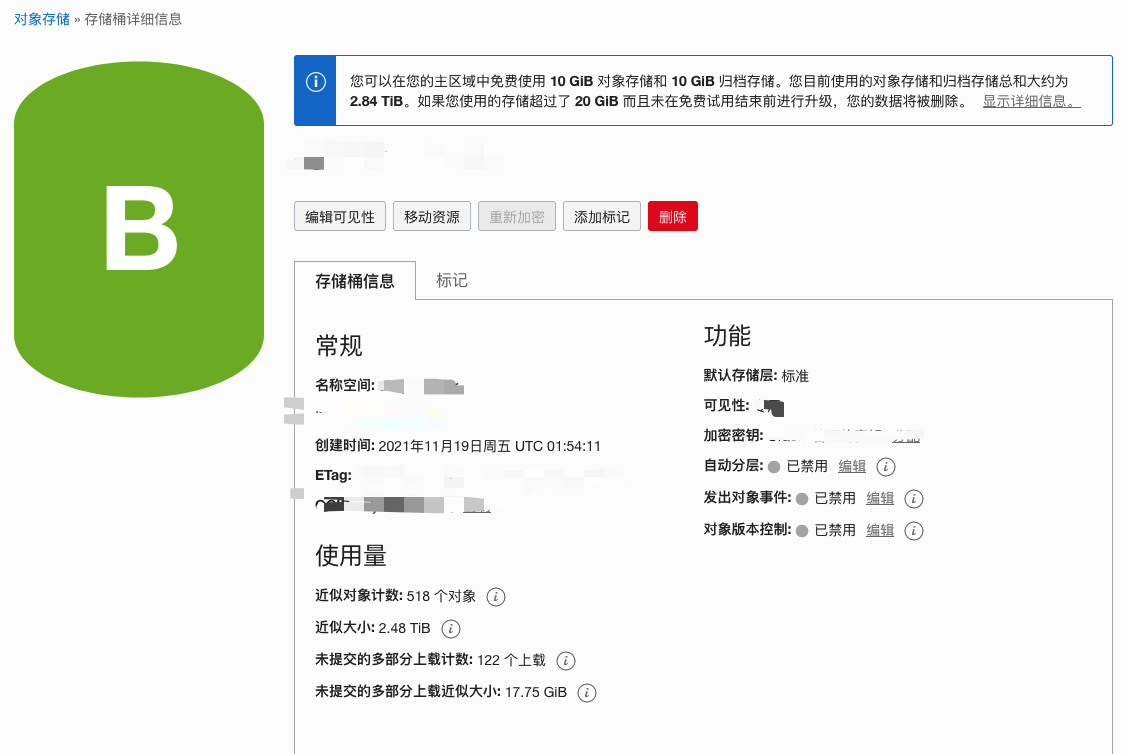
Task: Click 编辑 next to 发出对象事件
Action: (879, 498)
